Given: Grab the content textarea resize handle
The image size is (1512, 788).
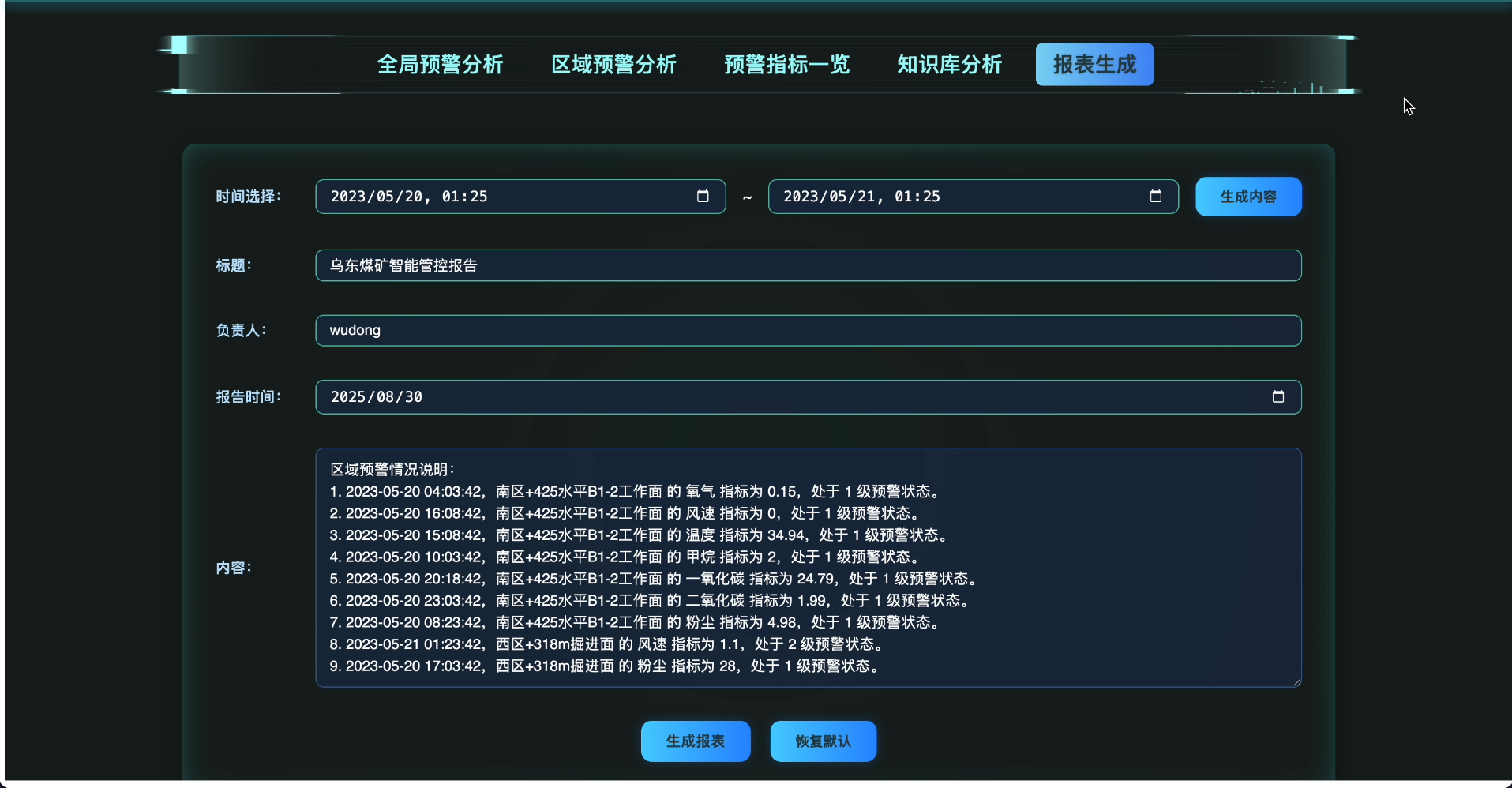Looking at the screenshot, I should point(1296,682).
